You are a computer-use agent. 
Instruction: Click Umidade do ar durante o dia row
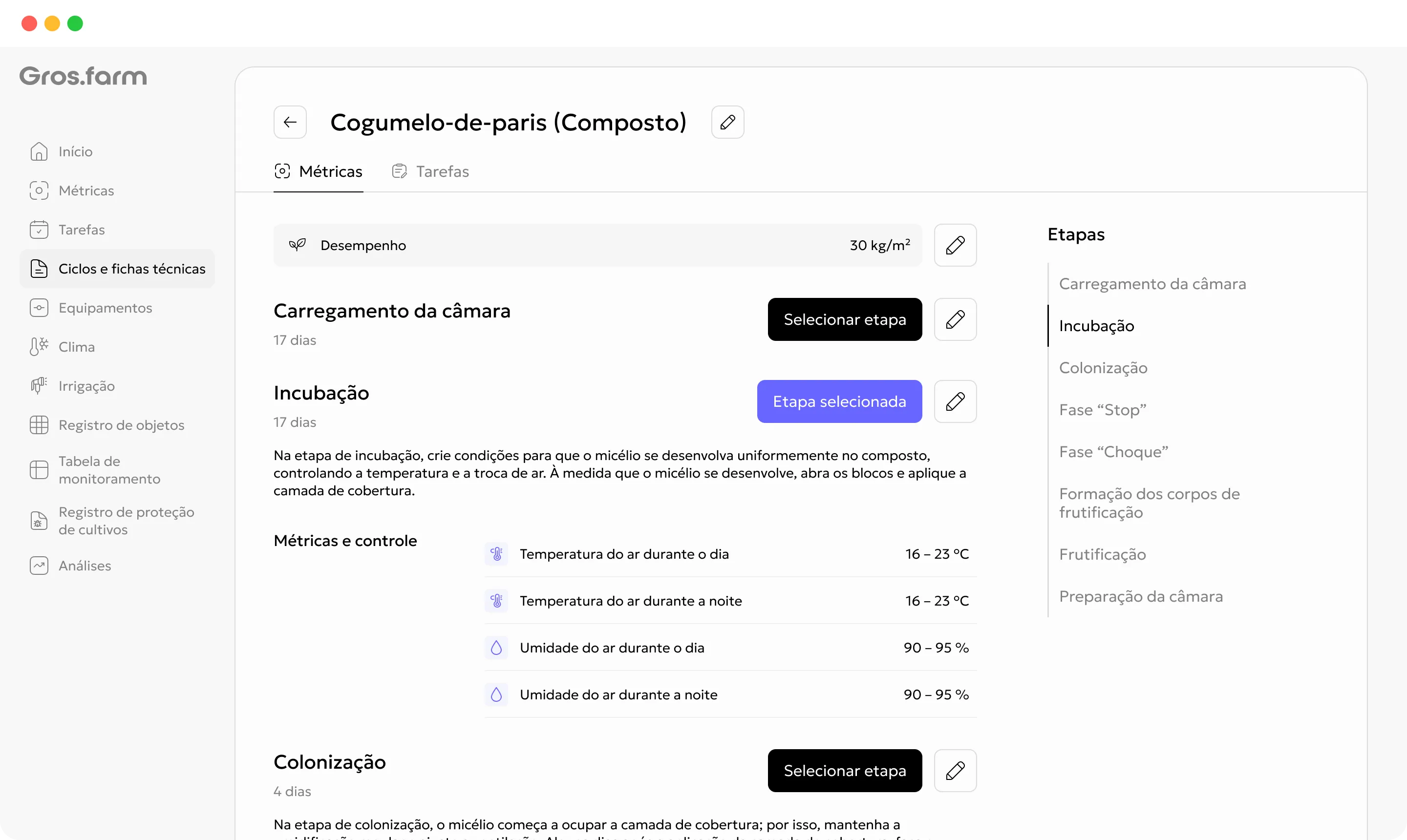click(730, 648)
